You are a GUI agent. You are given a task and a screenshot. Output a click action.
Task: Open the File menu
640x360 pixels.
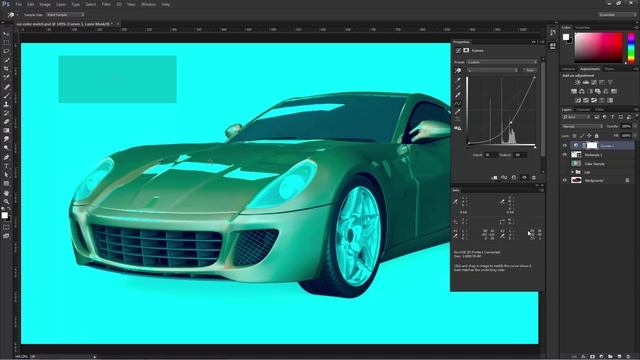point(18,4)
